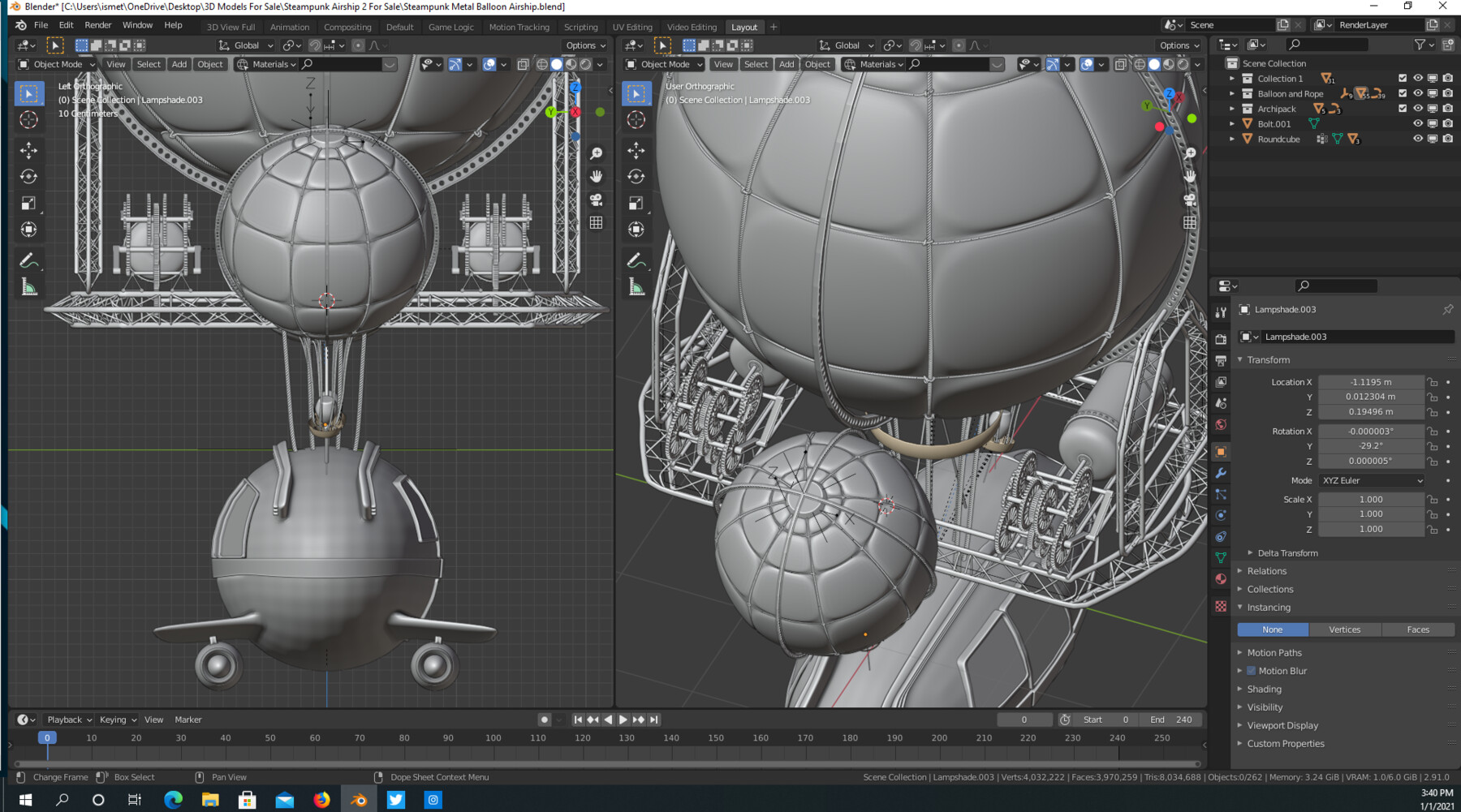Select the Move tool in the left viewport toolbar

coord(29,149)
